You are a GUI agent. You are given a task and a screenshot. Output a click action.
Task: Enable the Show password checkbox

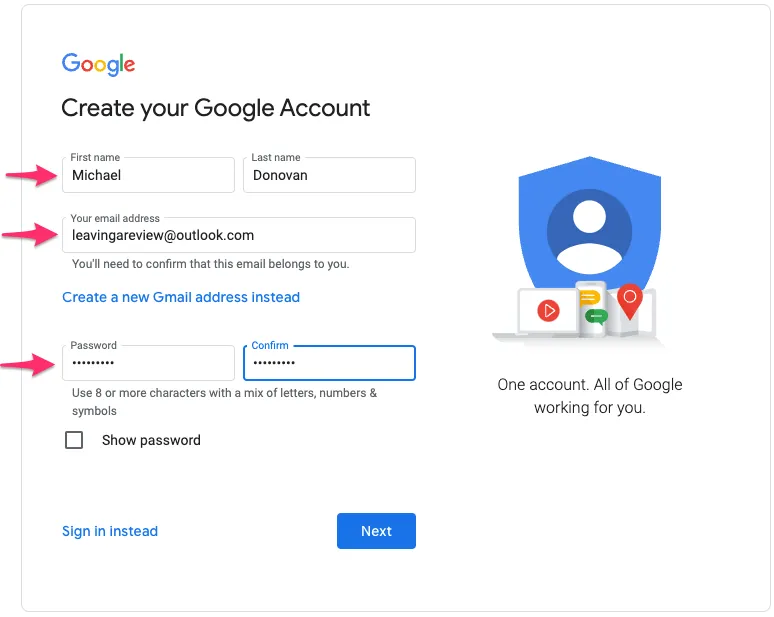pyautogui.click(x=74, y=440)
